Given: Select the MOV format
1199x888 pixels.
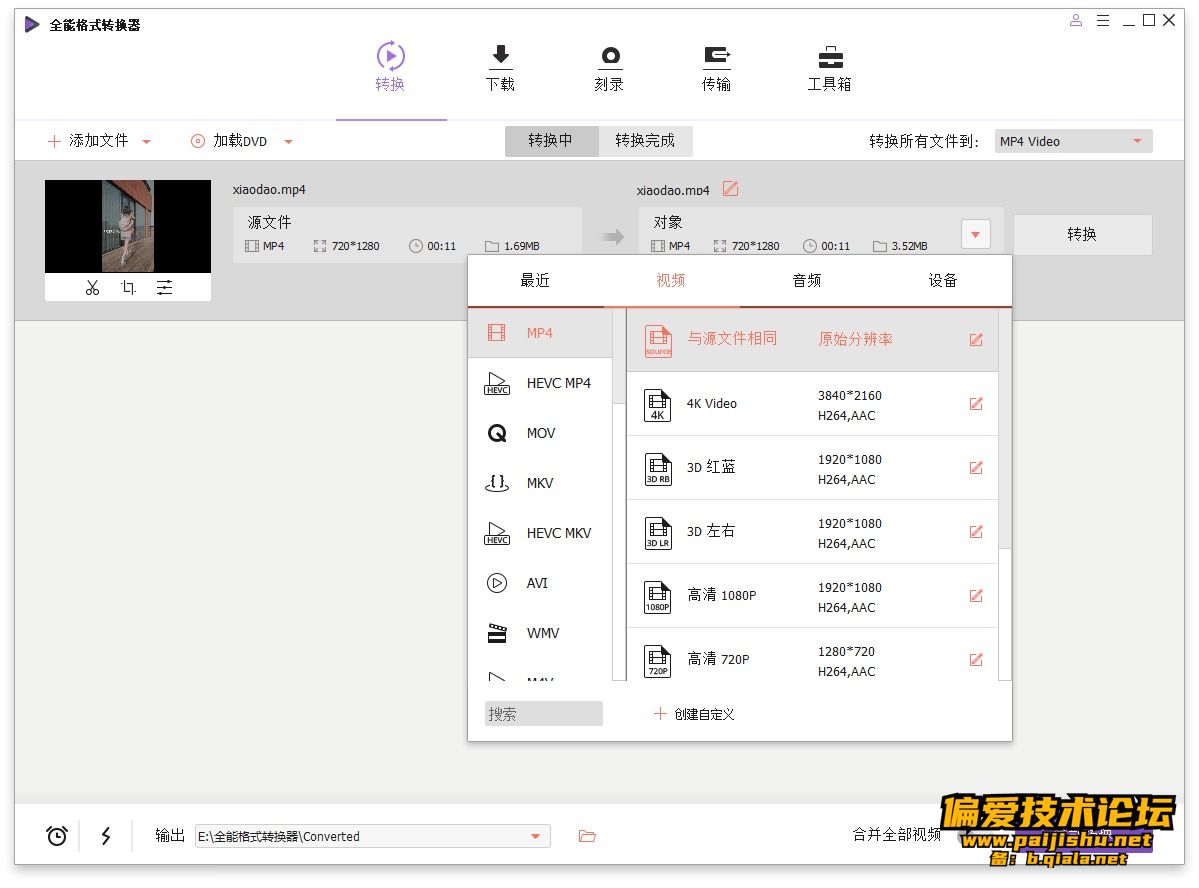Looking at the screenshot, I should click(x=540, y=433).
